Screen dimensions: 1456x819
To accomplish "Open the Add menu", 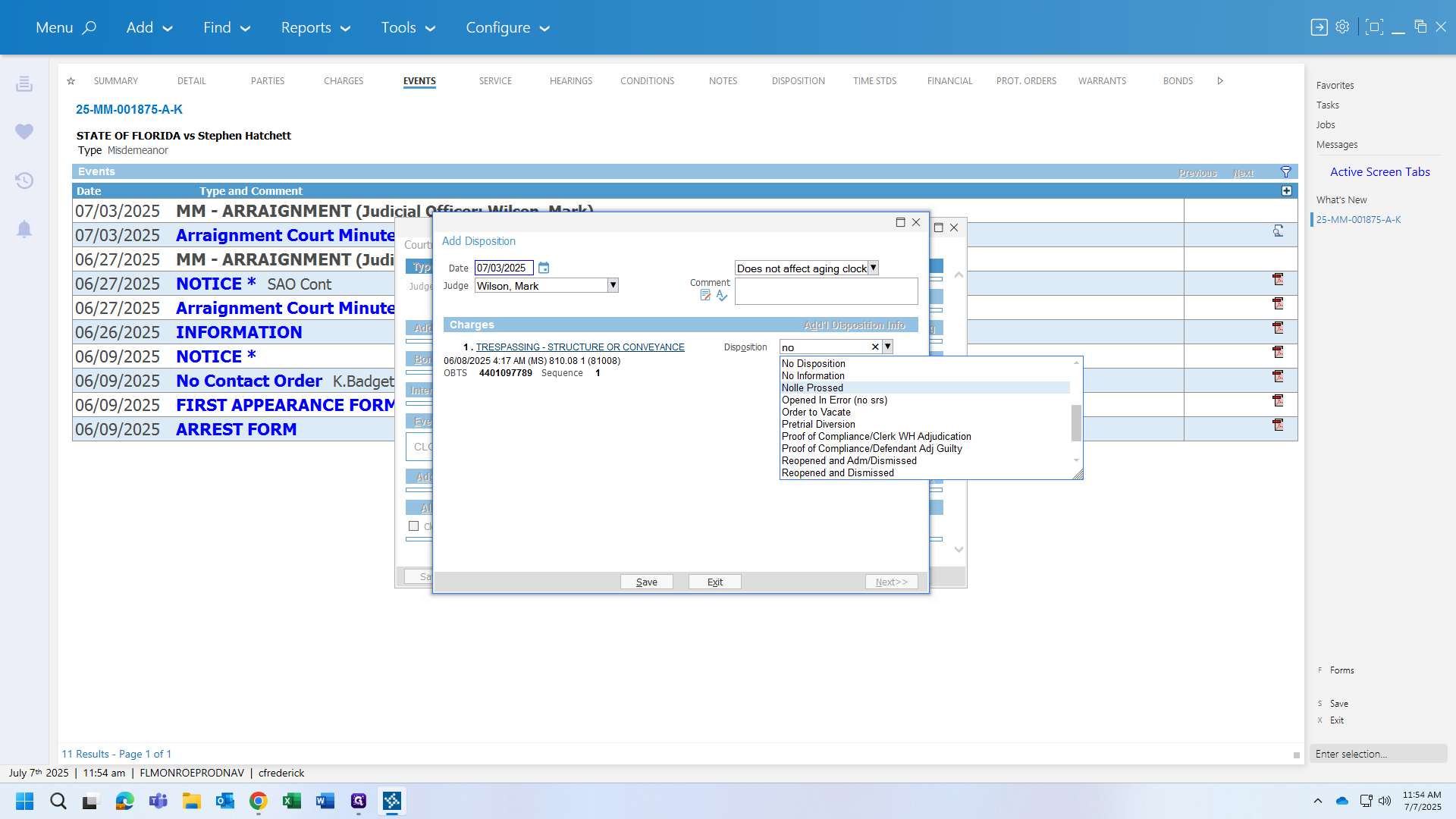I will pos(149,27).
